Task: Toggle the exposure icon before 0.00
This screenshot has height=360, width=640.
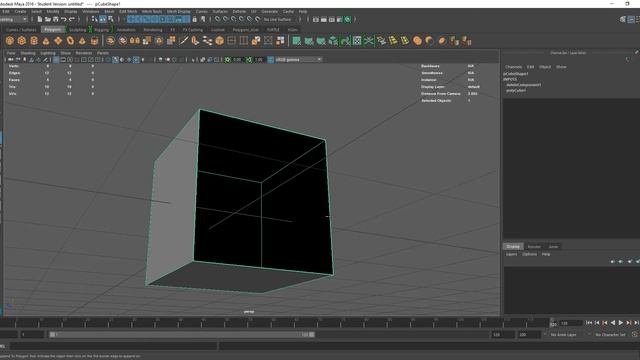Action: tap(228, 60)
